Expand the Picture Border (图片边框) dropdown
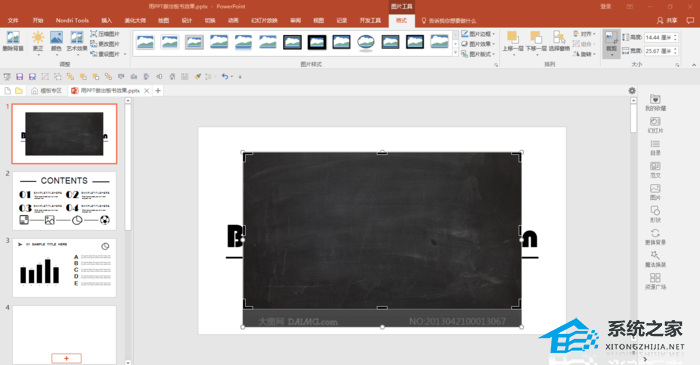 (478, 34)
